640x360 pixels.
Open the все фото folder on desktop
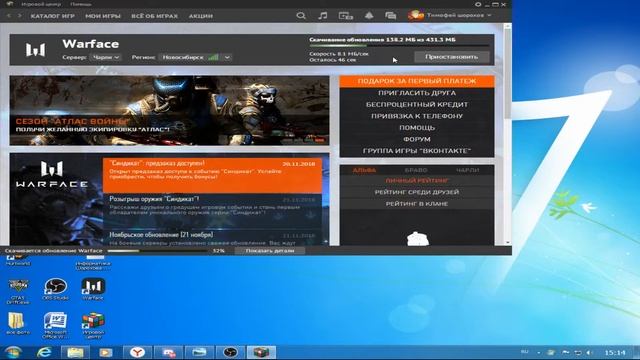pyautogui.click(x=18, y=324)
